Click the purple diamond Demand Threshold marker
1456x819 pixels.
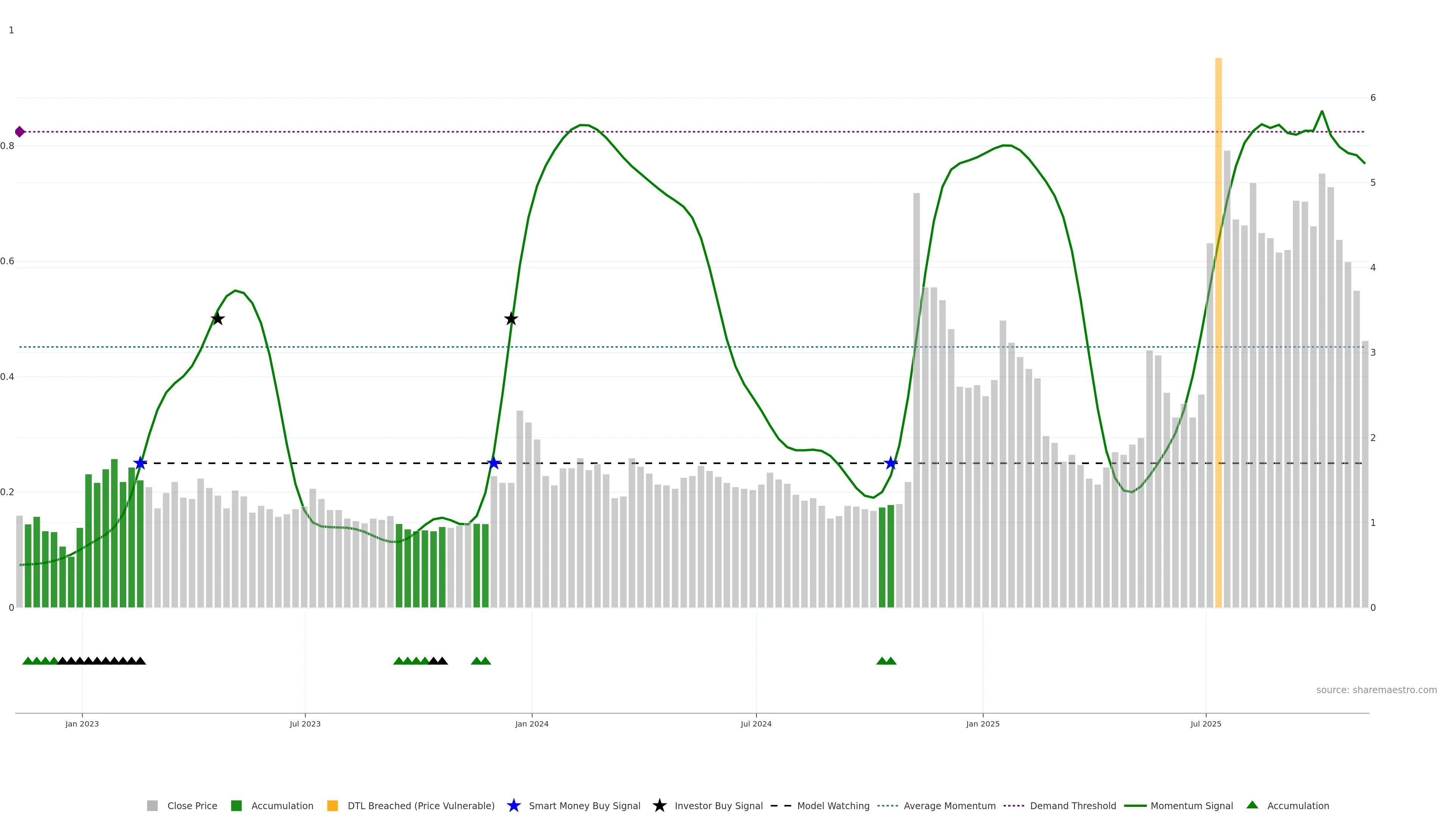pos(20,132)
